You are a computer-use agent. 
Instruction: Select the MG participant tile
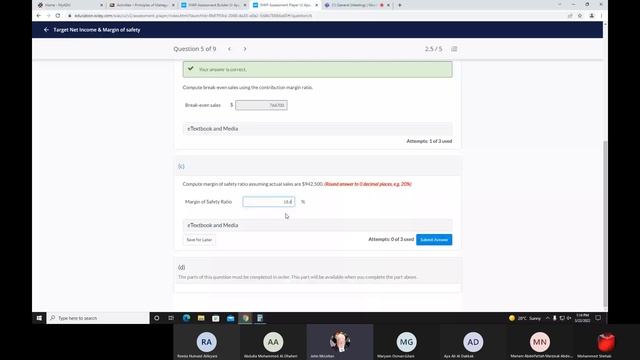point(406,342)
